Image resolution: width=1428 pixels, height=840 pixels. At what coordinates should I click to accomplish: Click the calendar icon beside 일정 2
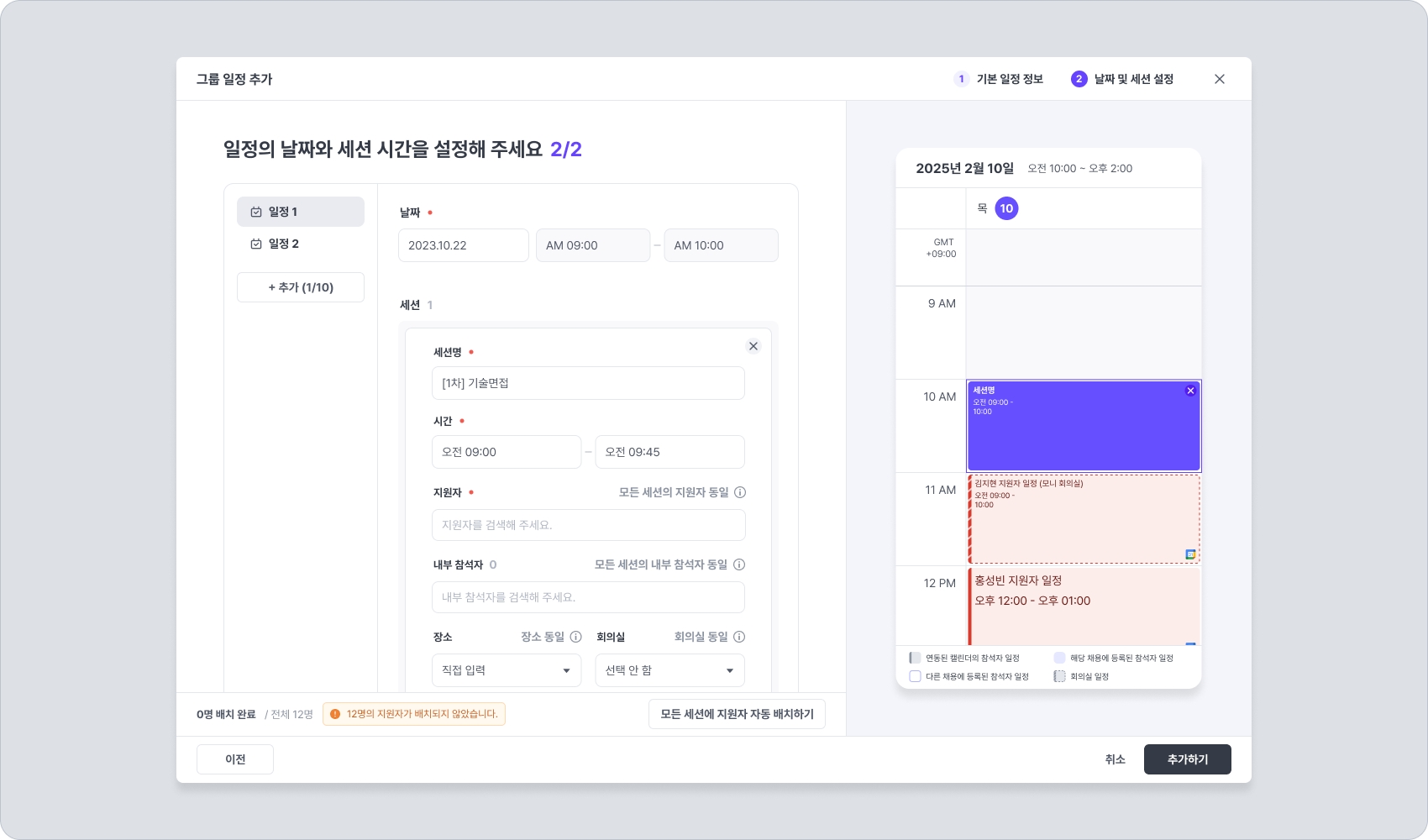pyautogui.click(x=256, y=244)
